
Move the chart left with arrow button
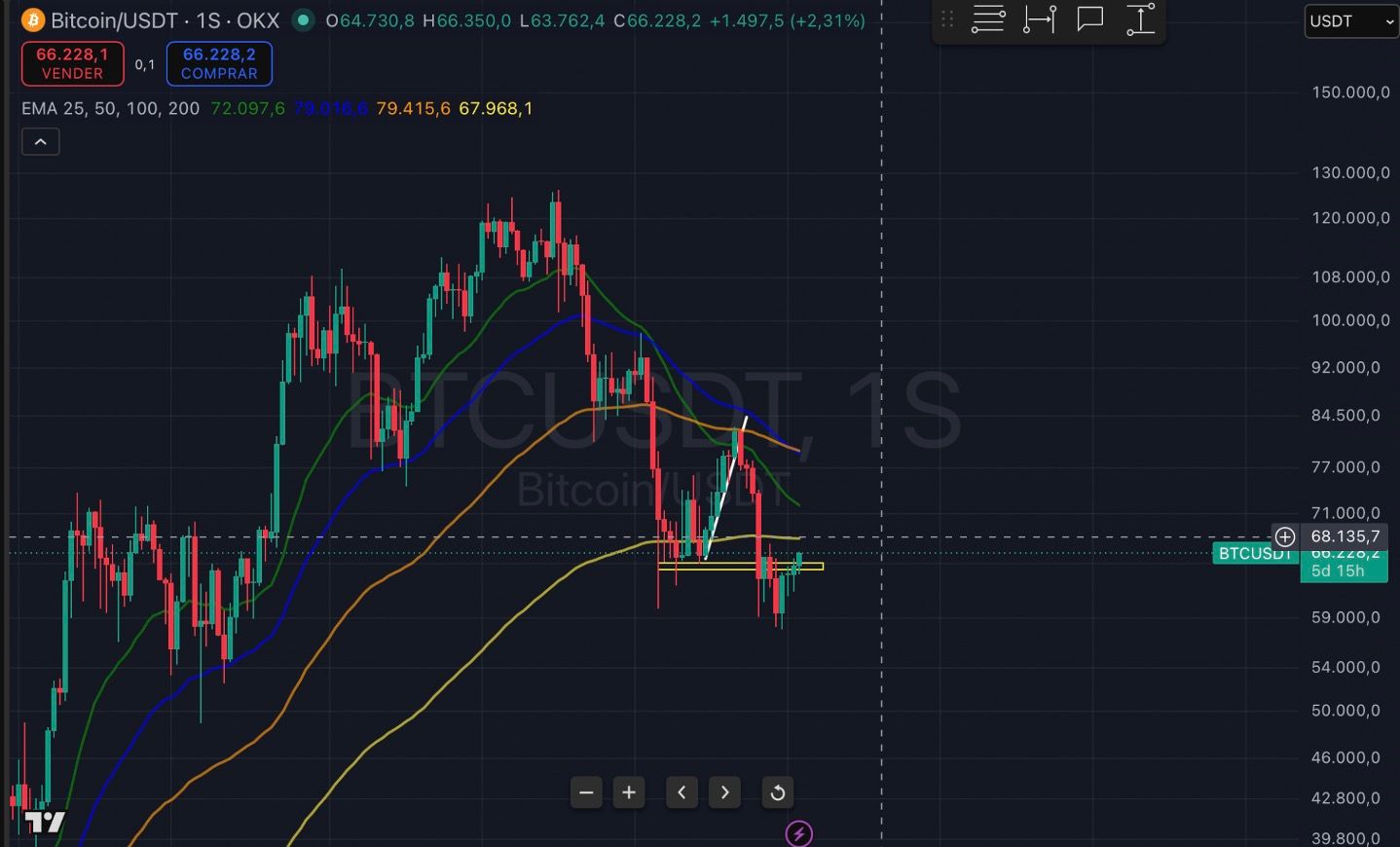click(682, 792)
